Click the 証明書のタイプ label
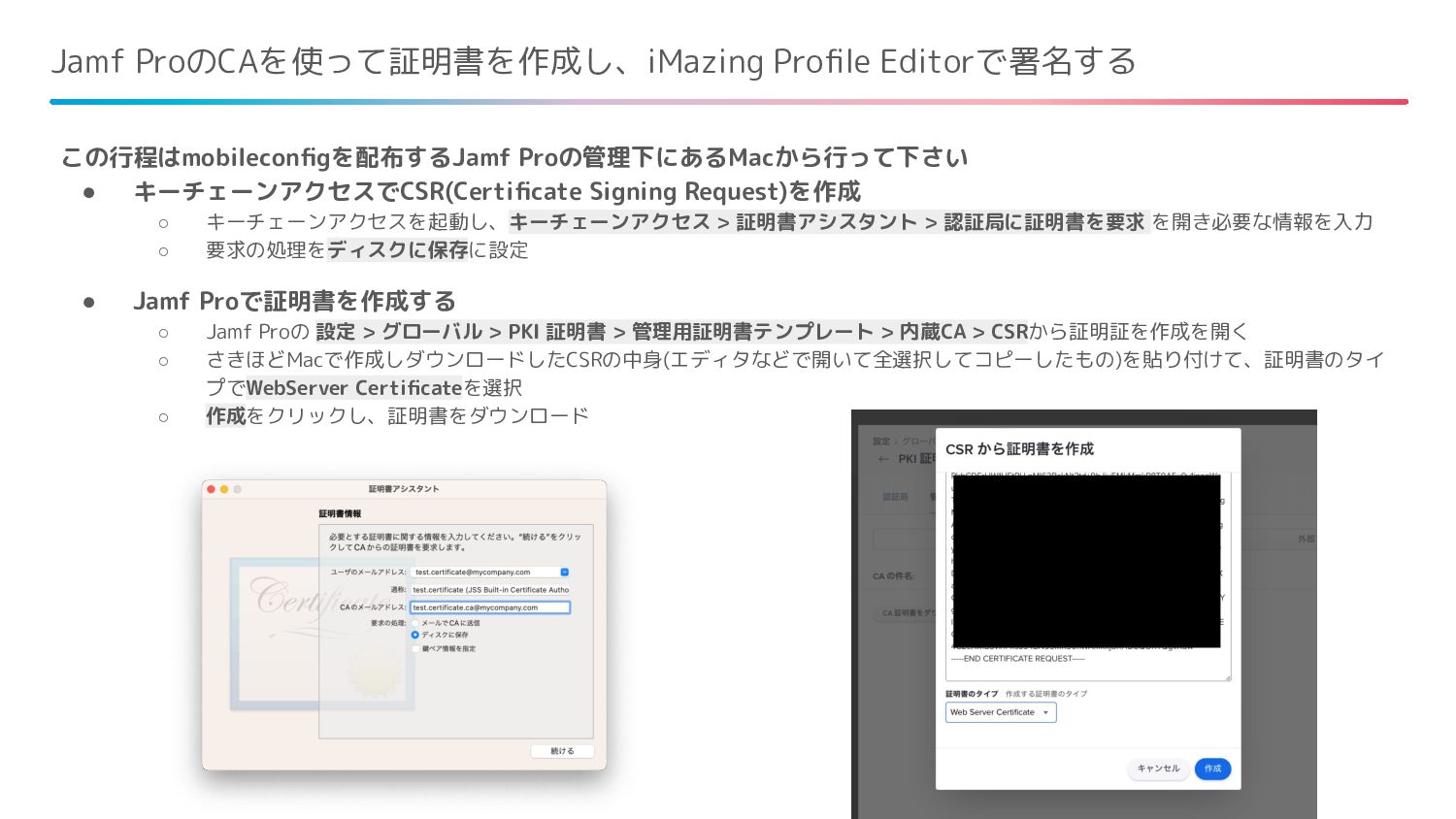The image size is (1456, 819). [x=972, y=694]
